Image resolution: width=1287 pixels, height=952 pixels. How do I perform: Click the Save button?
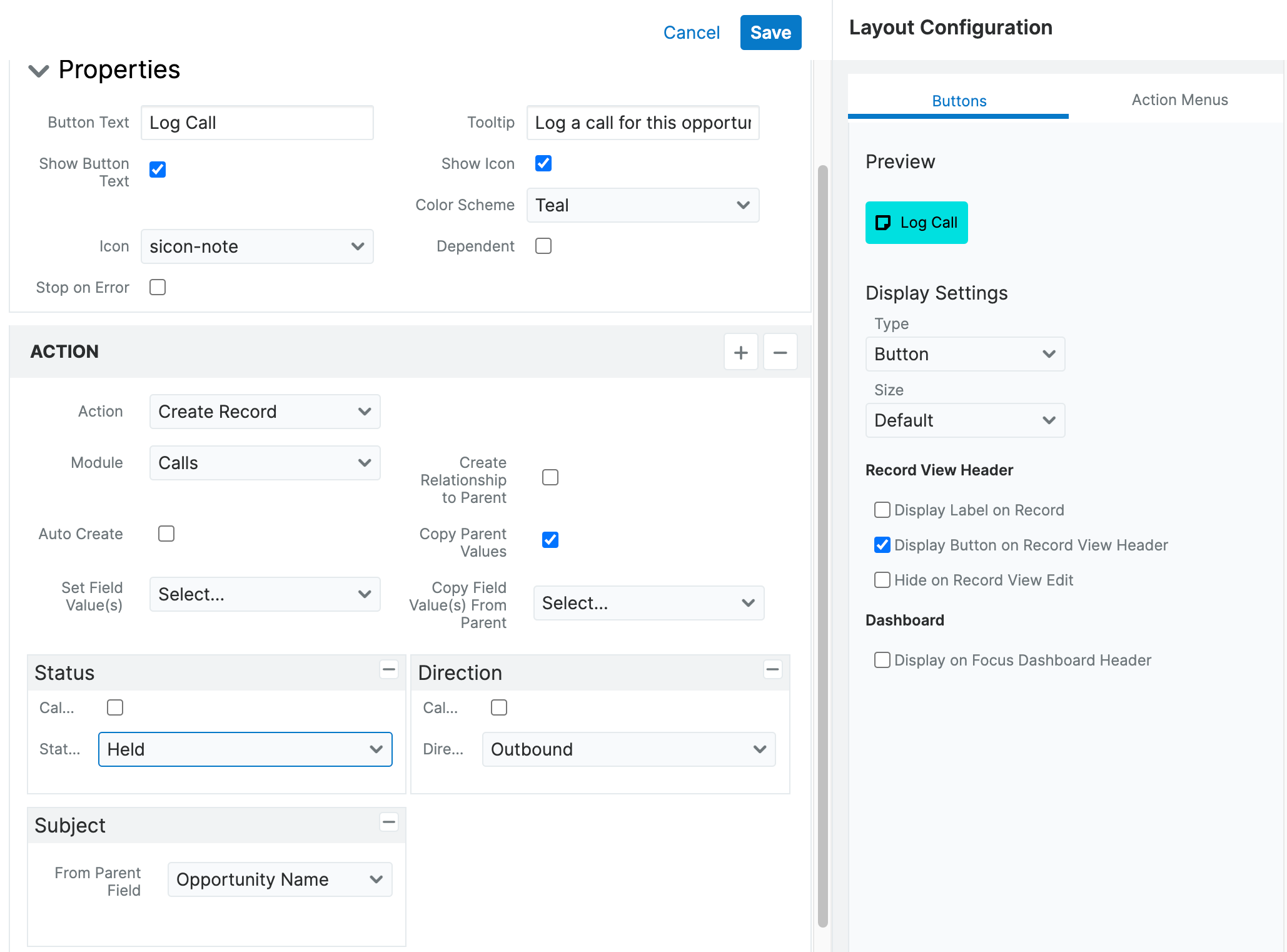pos(770,32)
